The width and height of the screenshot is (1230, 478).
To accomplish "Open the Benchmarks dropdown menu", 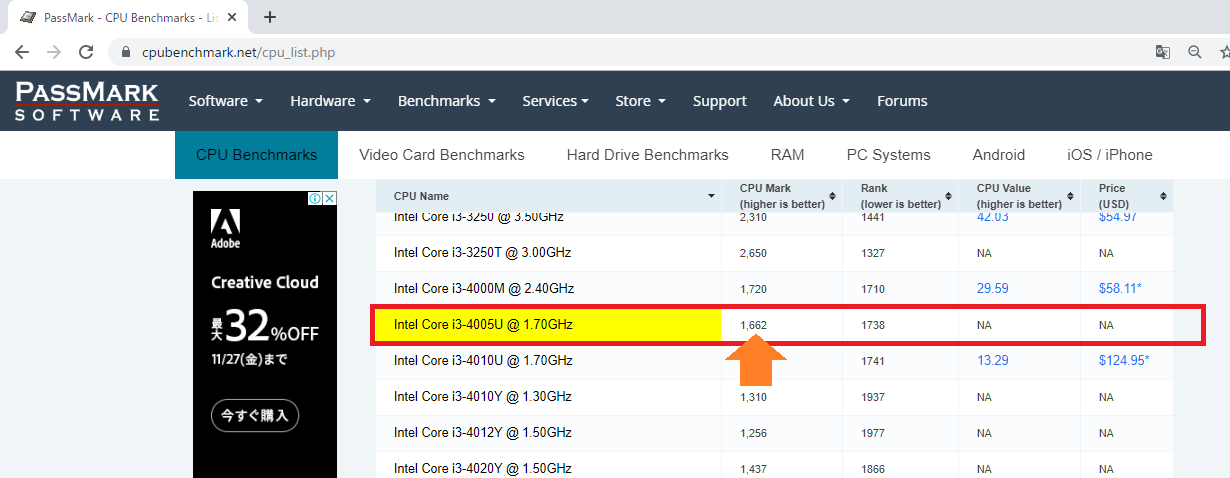I will click(446, 101).
